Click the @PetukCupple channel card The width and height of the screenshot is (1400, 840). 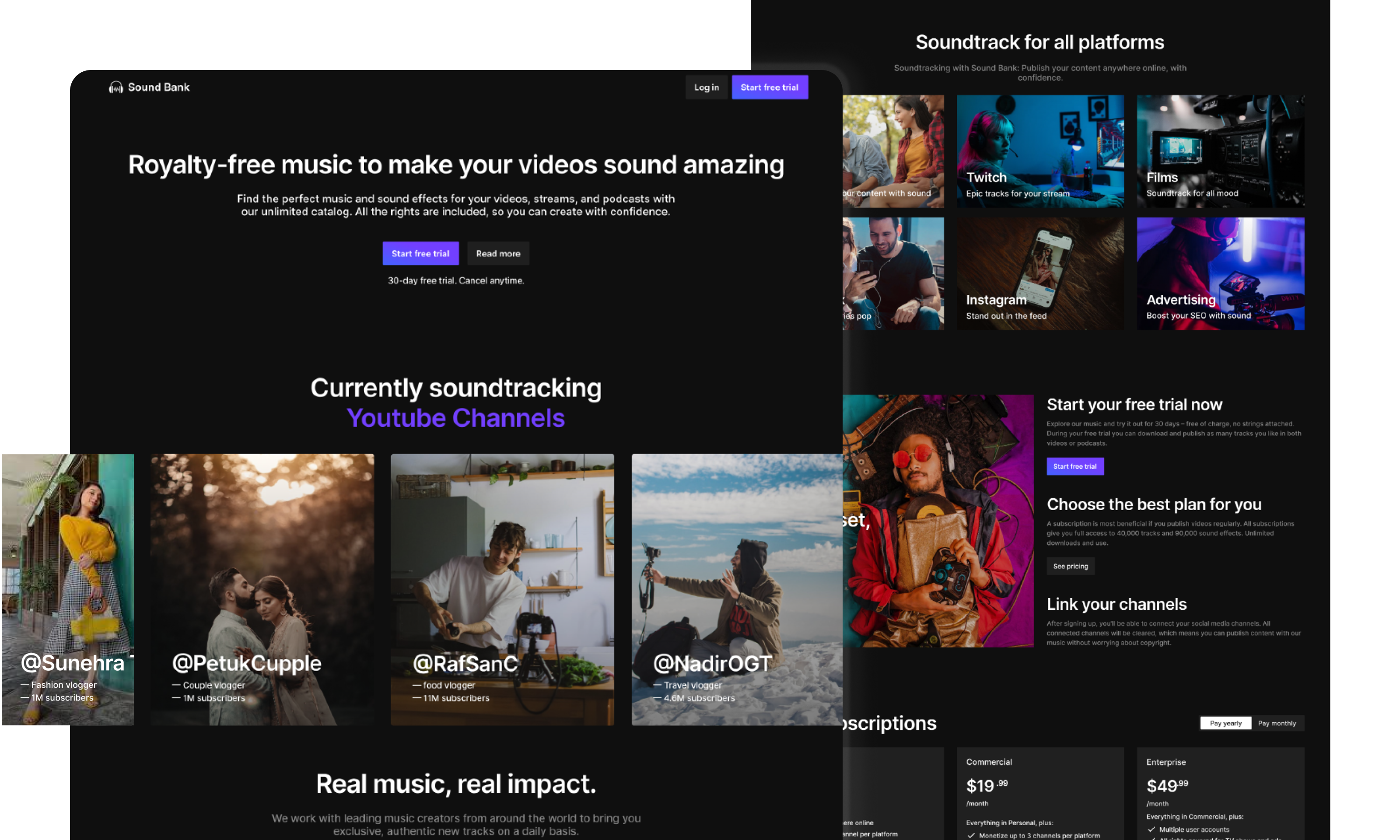(x=262, y=589)
